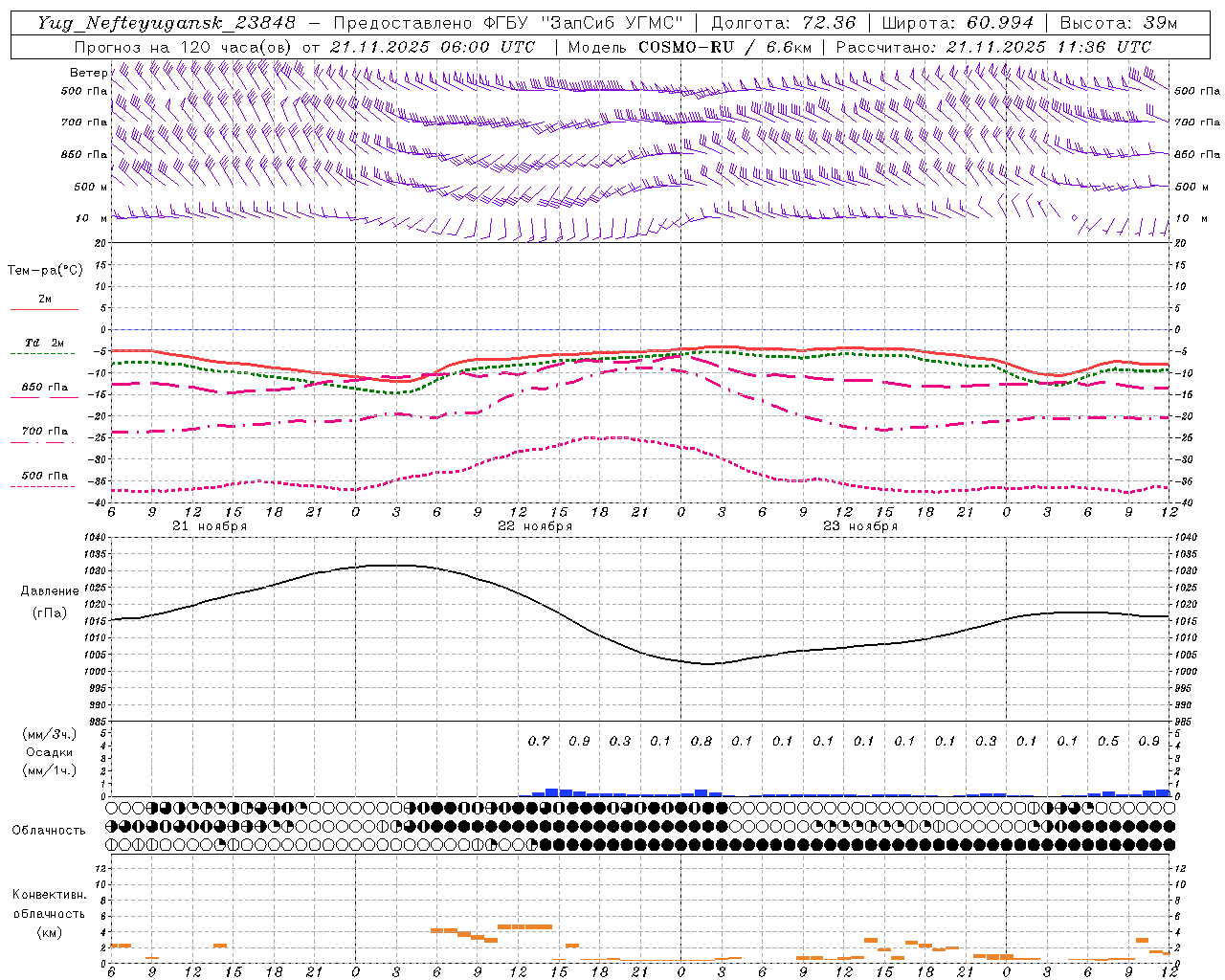The image size is (1225, 980).
Task: Select '500 гПа' legend in temperature panel
Action: tap(45, 476)
